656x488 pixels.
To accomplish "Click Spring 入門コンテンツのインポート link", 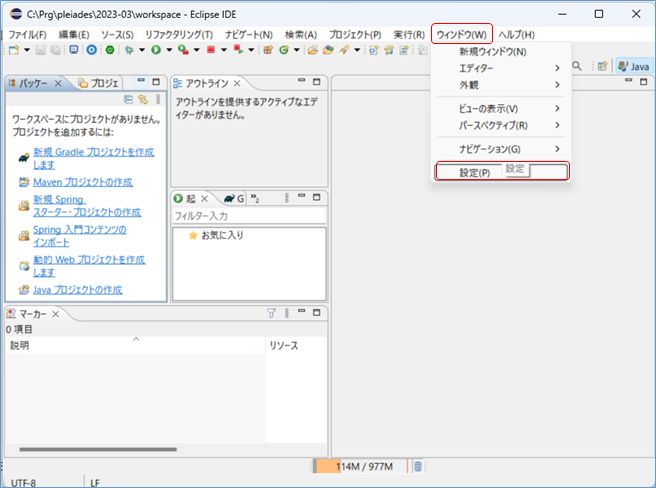I will click(x=79, y=236).
